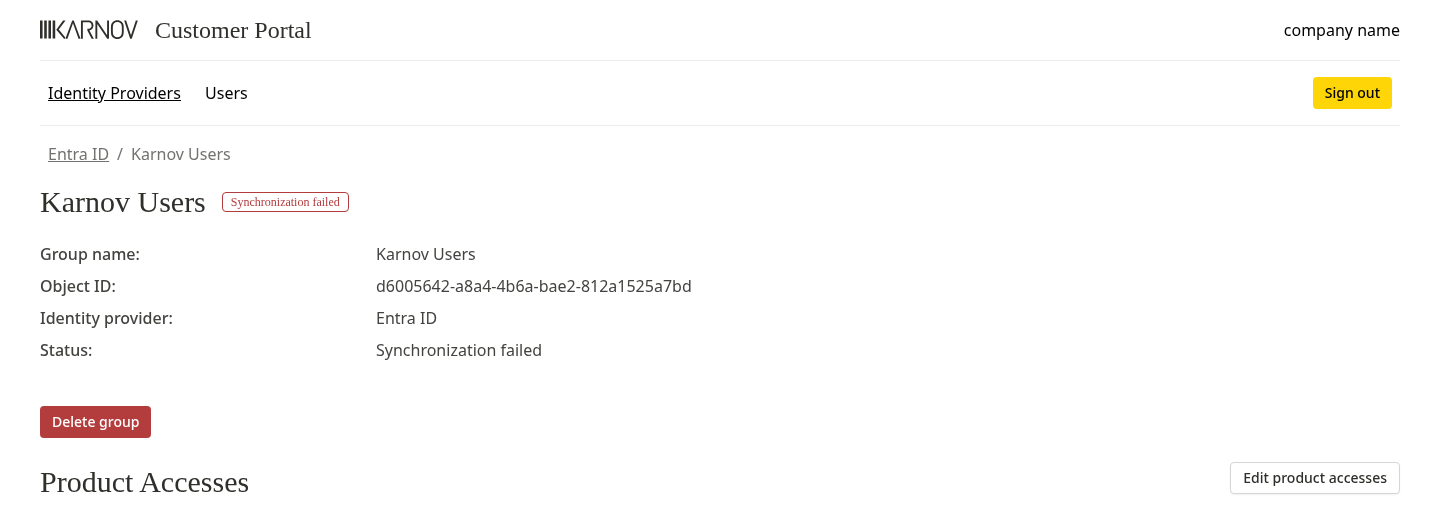Open Edit product accesses

tap(1314, 478)
